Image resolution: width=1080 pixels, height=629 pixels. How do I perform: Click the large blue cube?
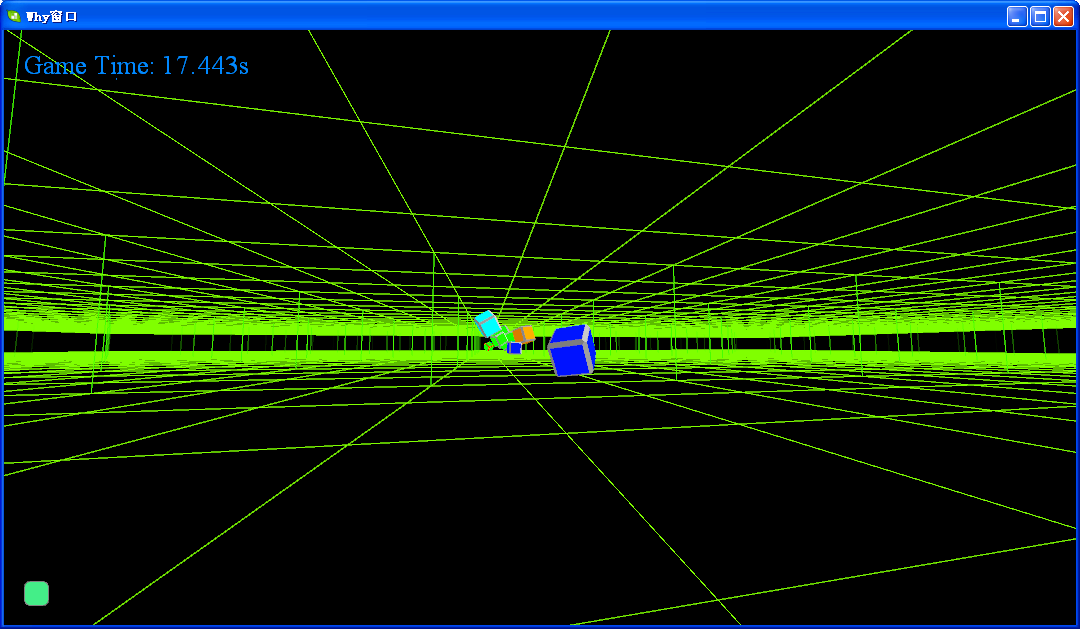(x=572, y=350)
